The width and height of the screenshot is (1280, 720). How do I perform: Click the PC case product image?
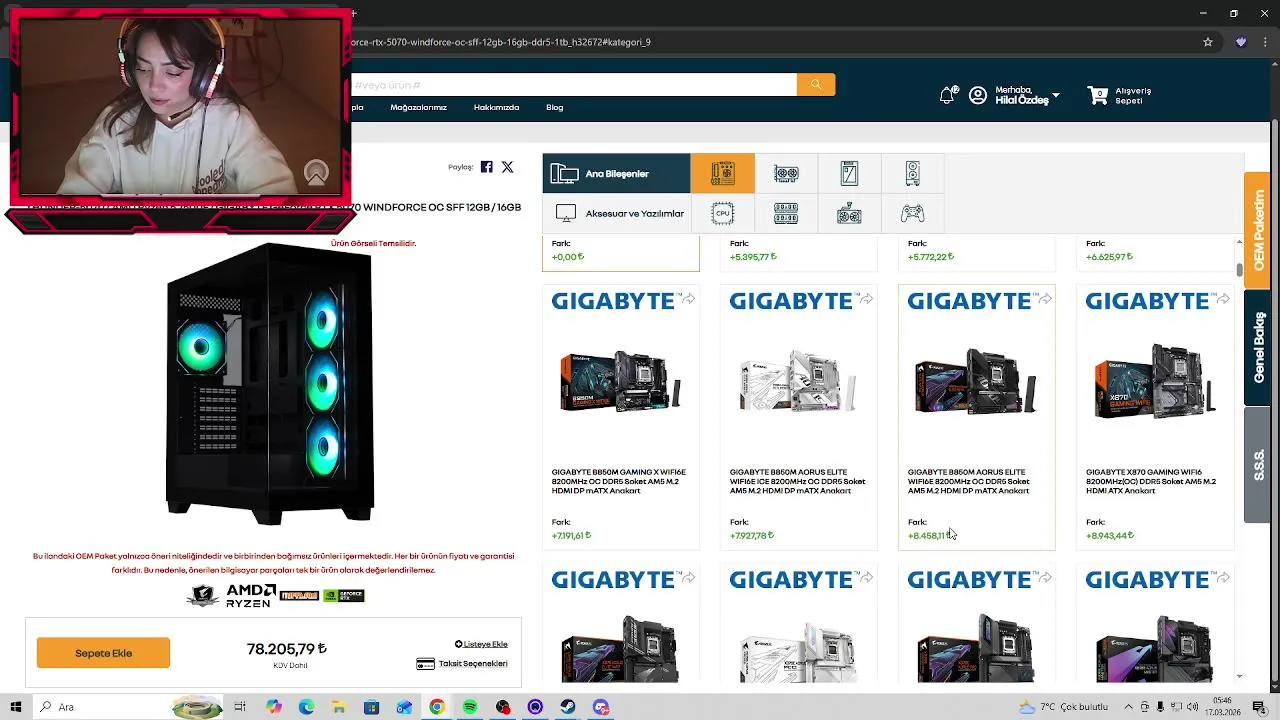[x=270, y=385]
